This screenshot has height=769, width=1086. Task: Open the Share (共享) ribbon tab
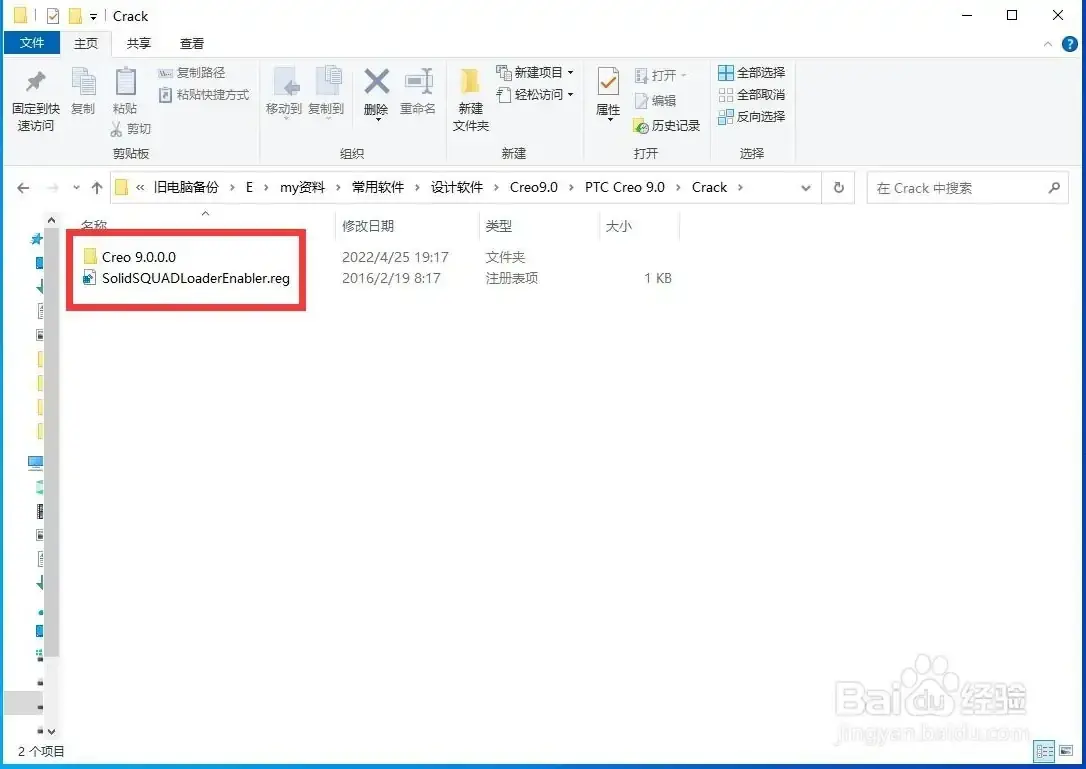pyautogui.click(x=139, y=44)
